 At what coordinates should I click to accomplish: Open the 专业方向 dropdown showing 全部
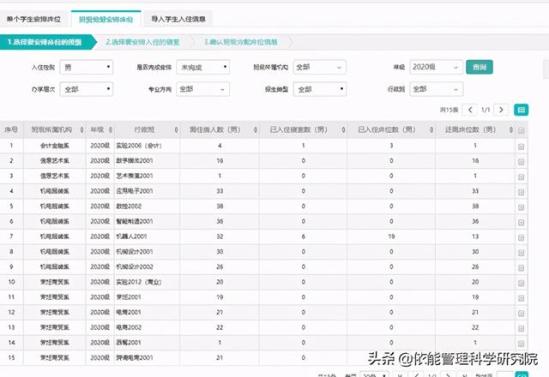coord(203,89)
